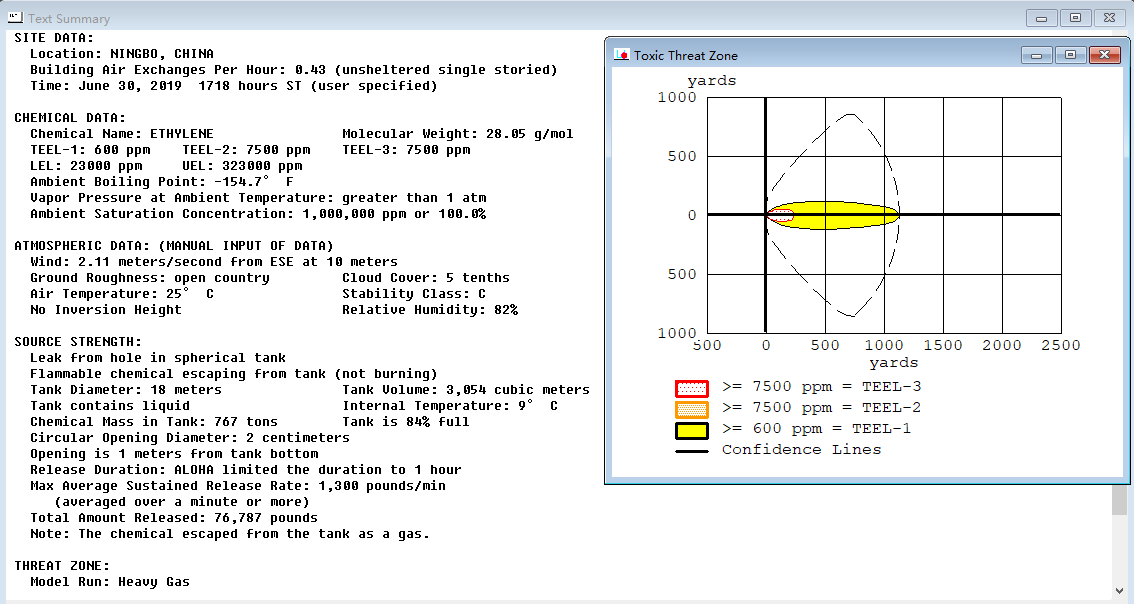Click 'Chemical Mass in Tank: 767 tons' text

154,421
